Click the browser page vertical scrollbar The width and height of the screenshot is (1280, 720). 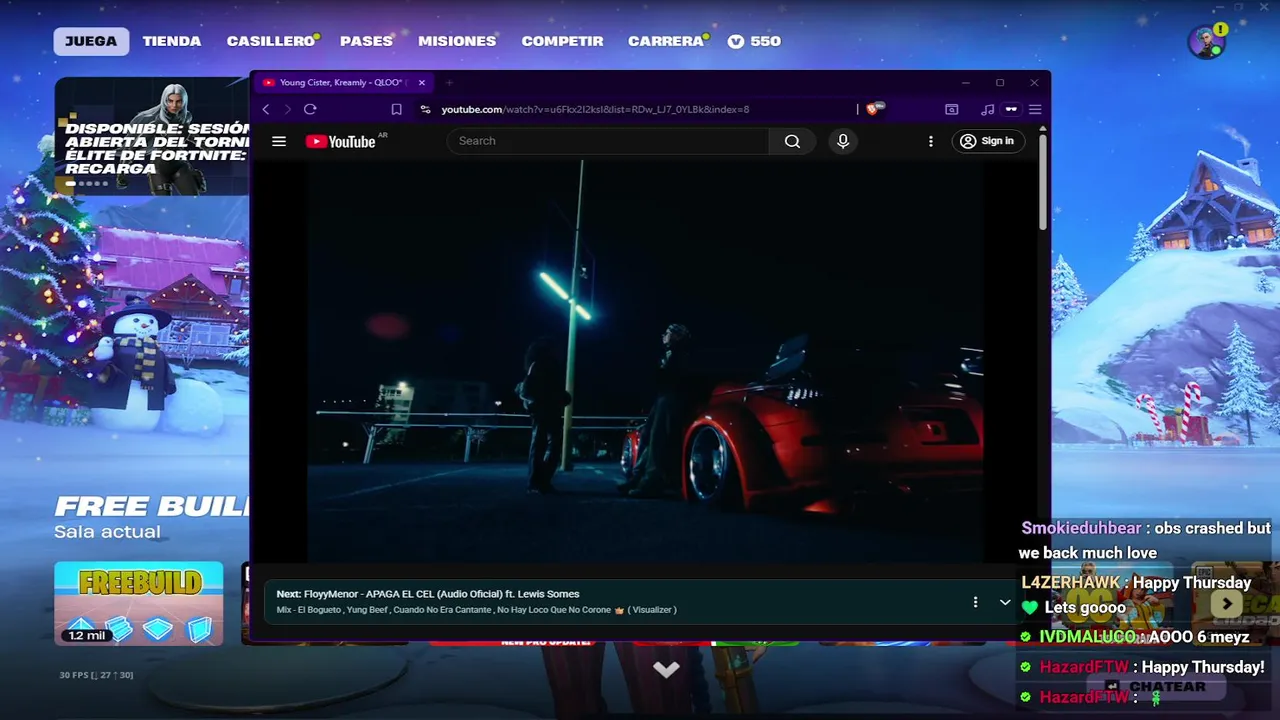point(1044,180)
